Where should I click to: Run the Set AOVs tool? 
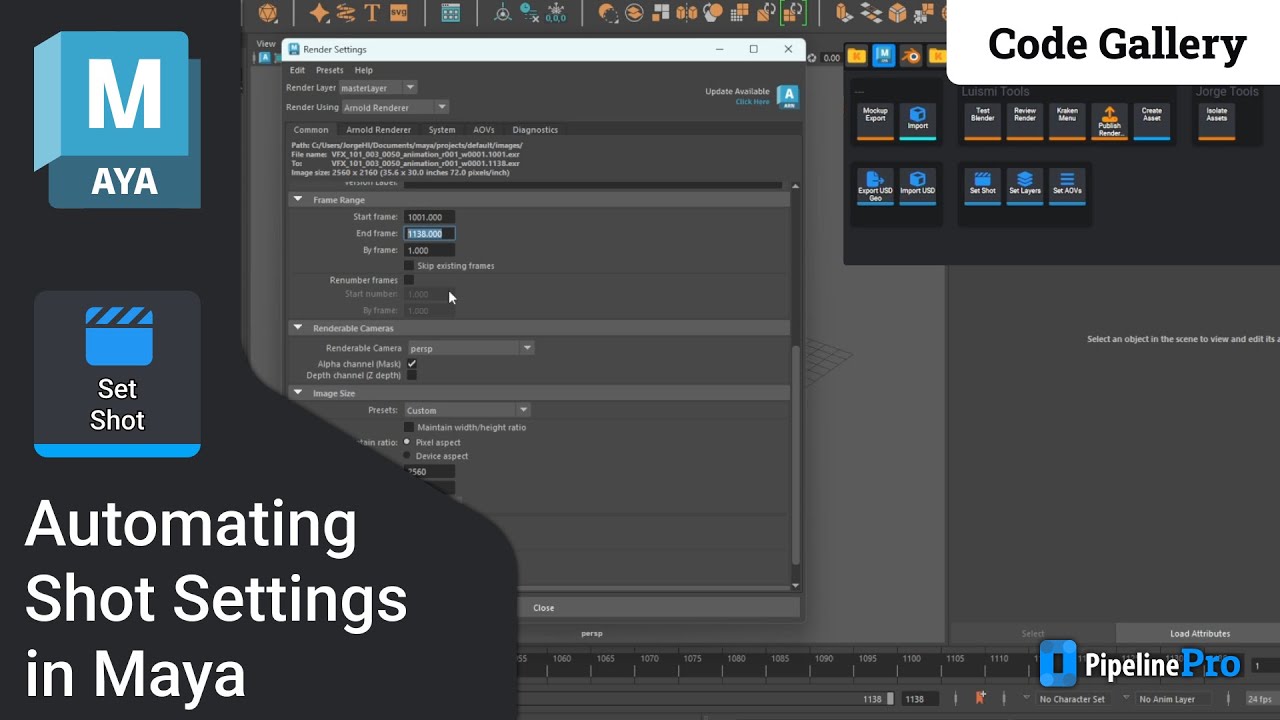1067,185
